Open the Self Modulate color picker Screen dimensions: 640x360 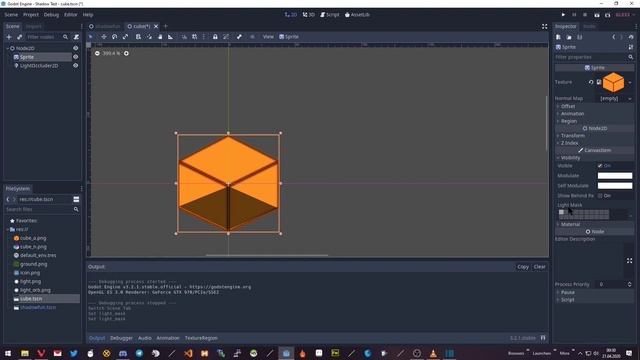tap(615, 186)
